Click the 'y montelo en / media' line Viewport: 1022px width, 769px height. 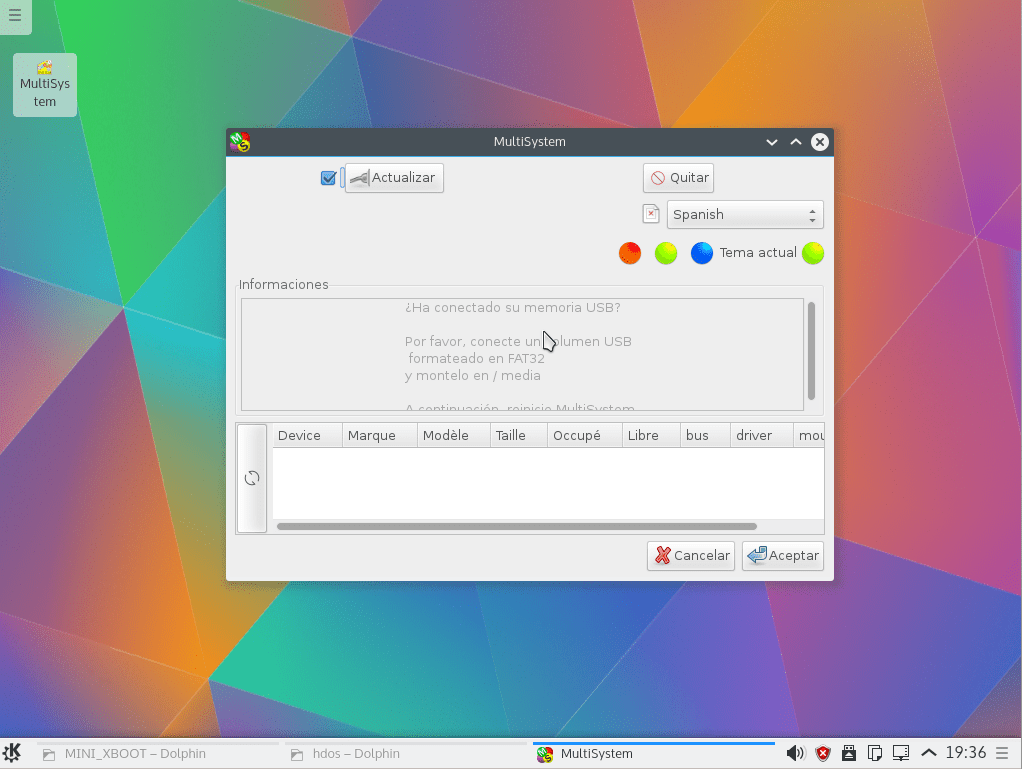(473, 375)
